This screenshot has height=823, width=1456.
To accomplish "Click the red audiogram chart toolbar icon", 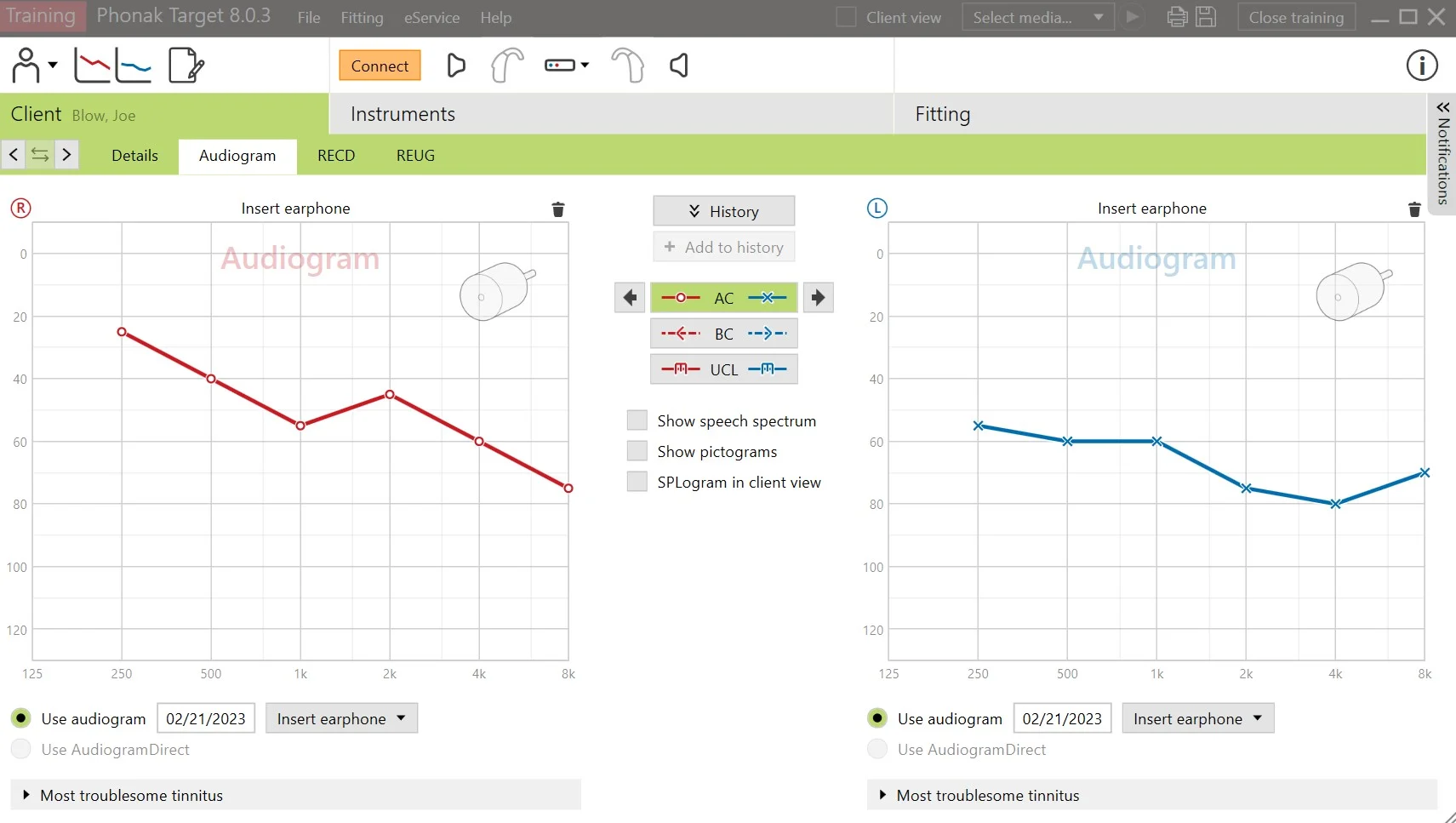I will pyautogui.click(x=92, y=66).
